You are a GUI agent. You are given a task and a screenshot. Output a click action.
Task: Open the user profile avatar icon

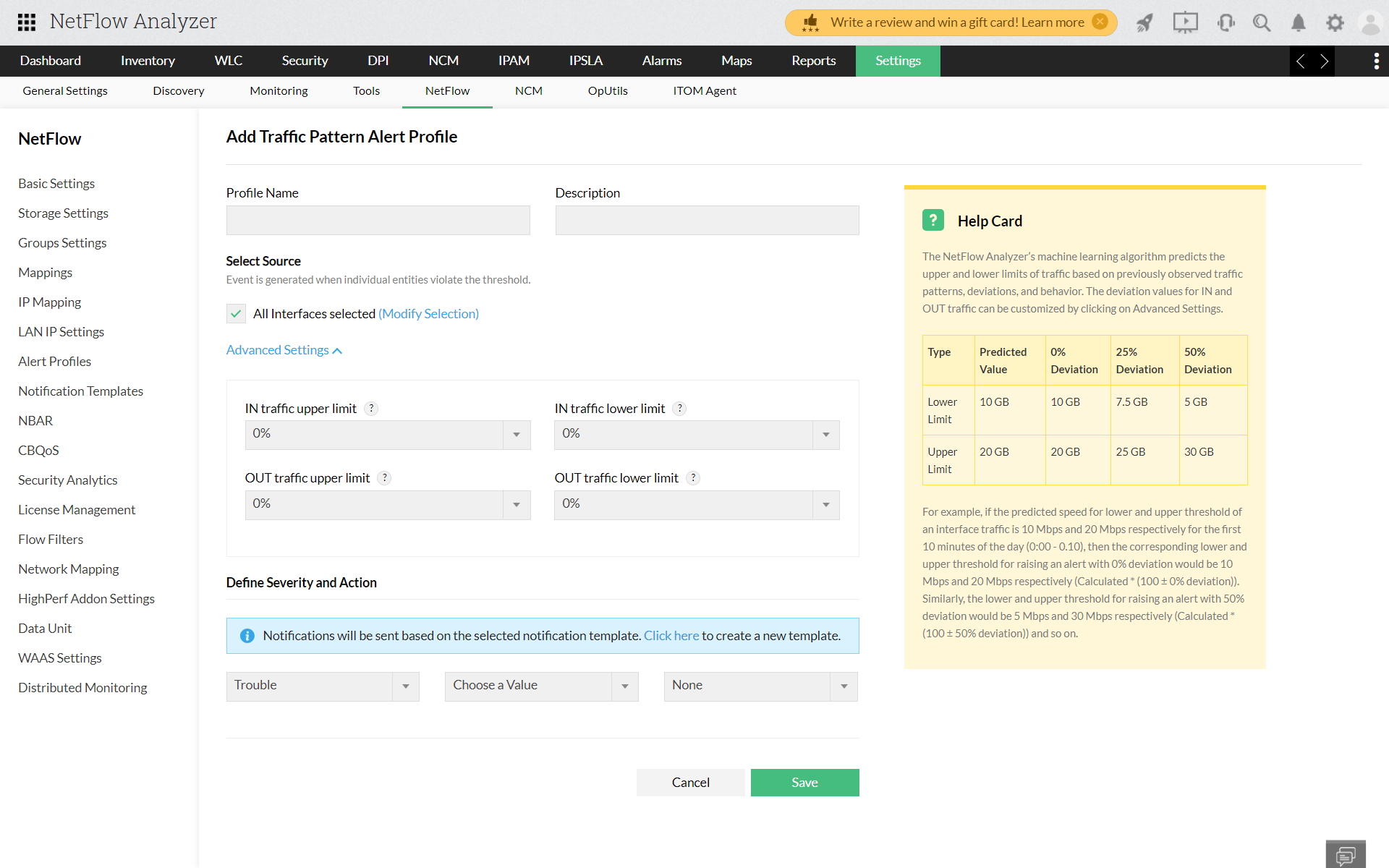point(1371,22)
